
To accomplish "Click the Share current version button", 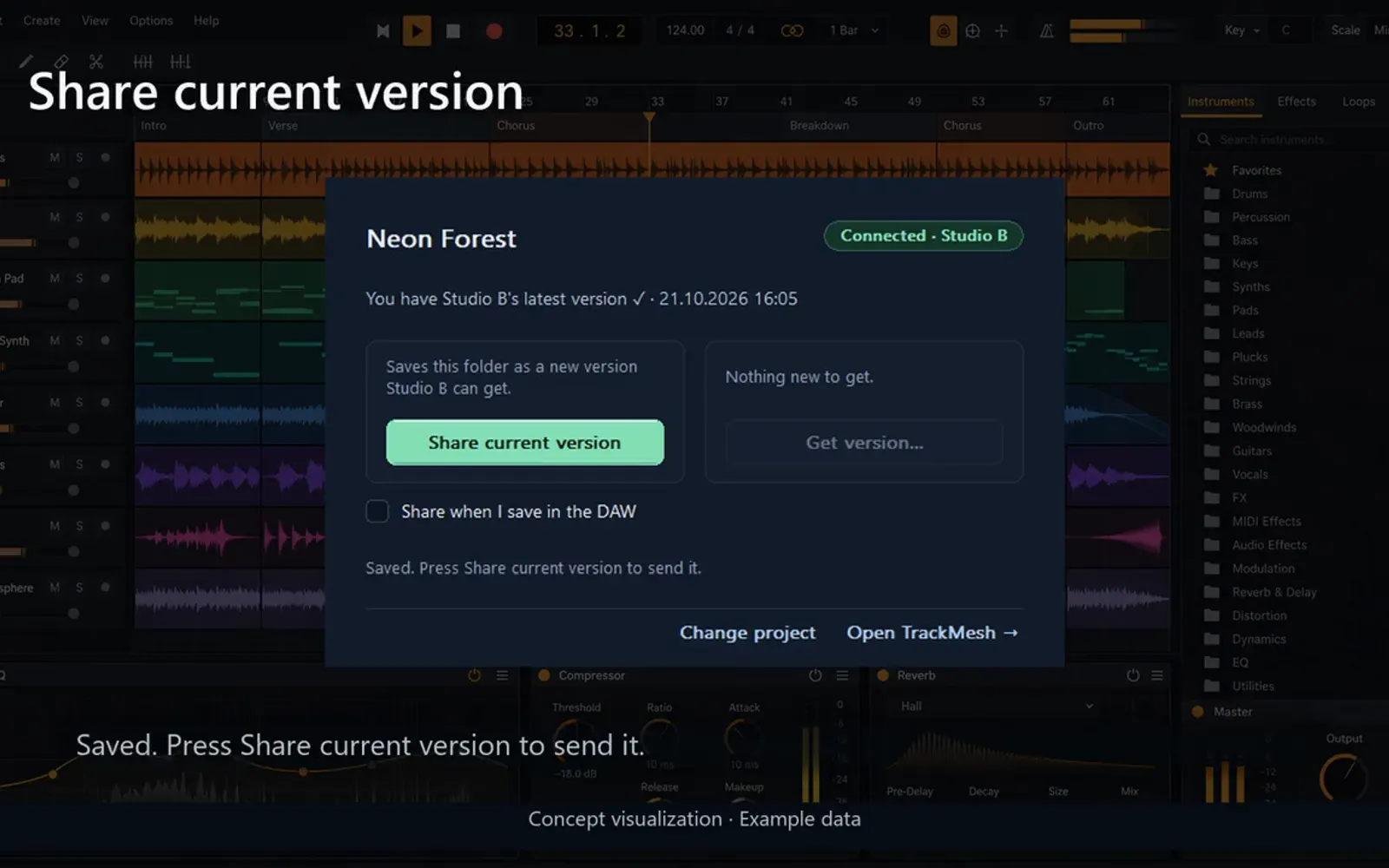I will [525, 443].
